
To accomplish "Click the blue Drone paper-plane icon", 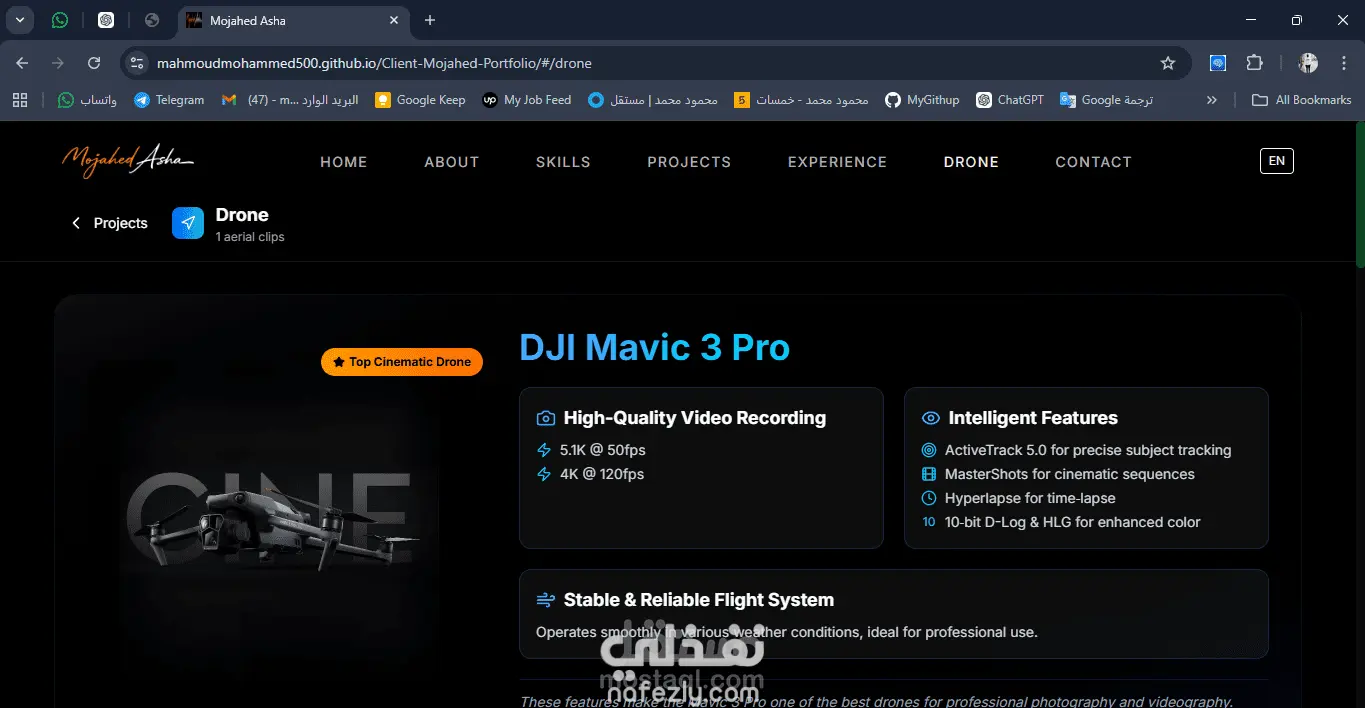I will click(x=188, y=223).
